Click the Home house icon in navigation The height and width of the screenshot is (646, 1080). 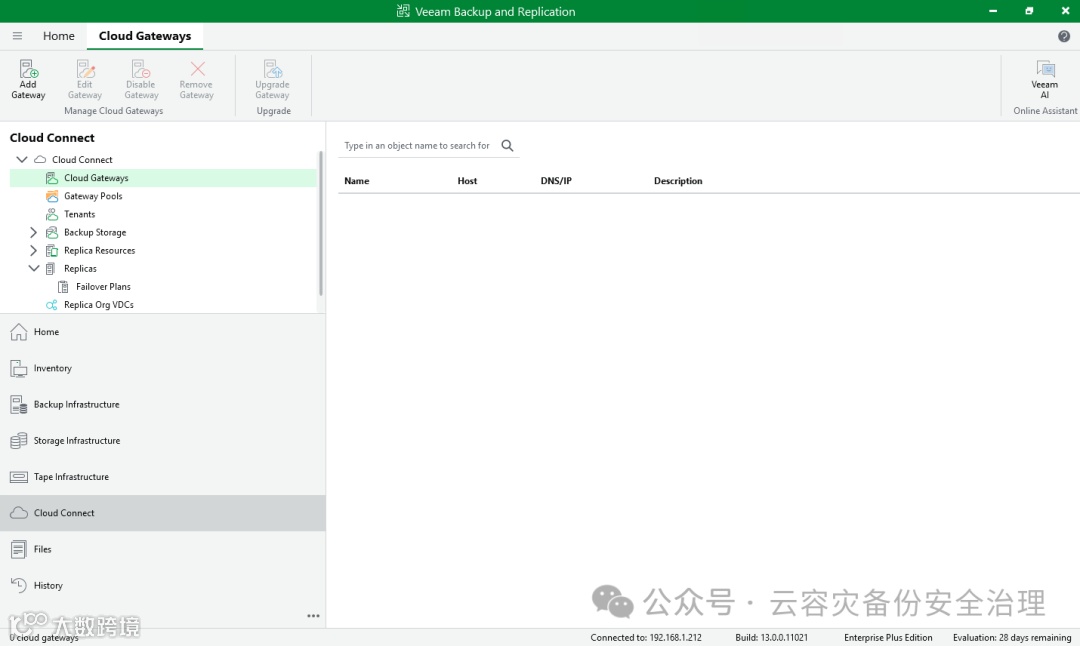[x=19, y=332]
